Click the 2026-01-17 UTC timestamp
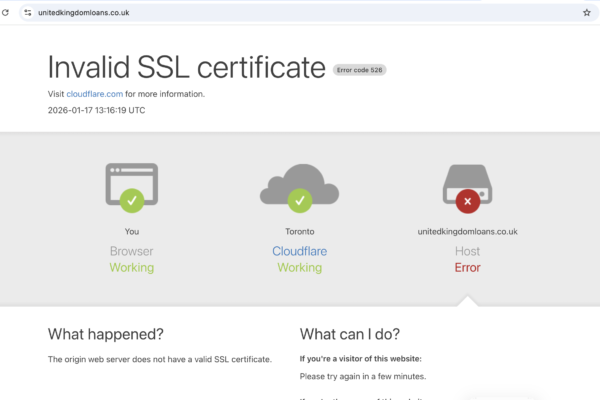Screen dimensions: 600x400 [x=96, y=110]
